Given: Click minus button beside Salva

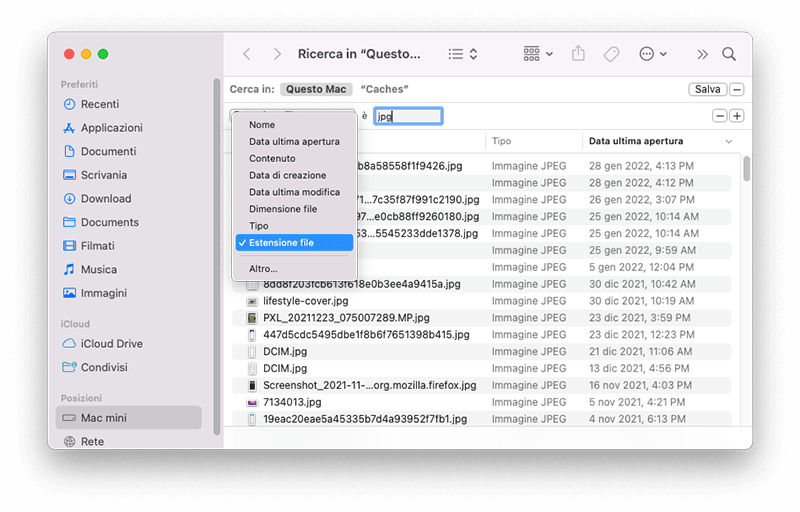Looking at the screenshot, I should point(737,89).
